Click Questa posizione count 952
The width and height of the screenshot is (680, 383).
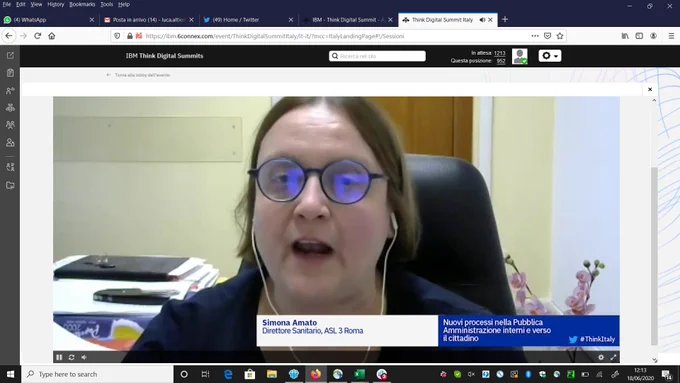(x=501, y=61)
